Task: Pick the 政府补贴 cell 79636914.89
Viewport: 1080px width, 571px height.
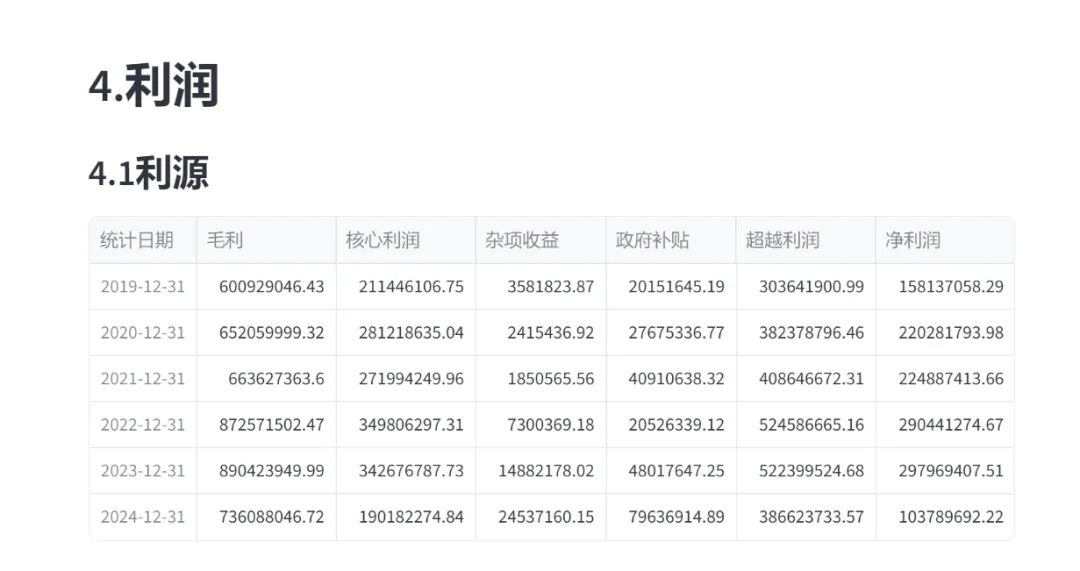Action: point(670,517)
